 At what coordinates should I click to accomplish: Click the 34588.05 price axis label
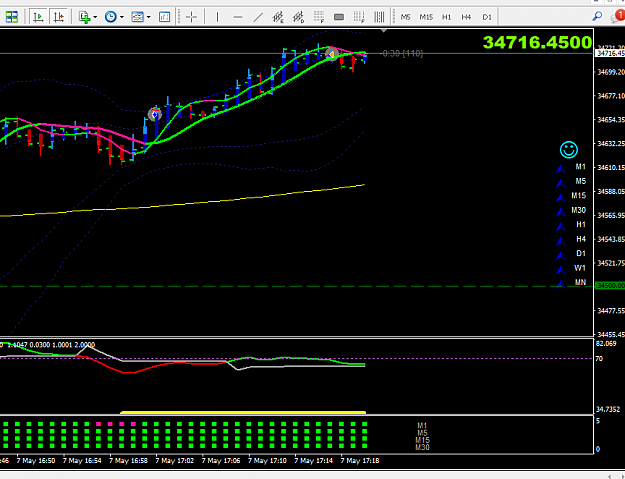611,191
